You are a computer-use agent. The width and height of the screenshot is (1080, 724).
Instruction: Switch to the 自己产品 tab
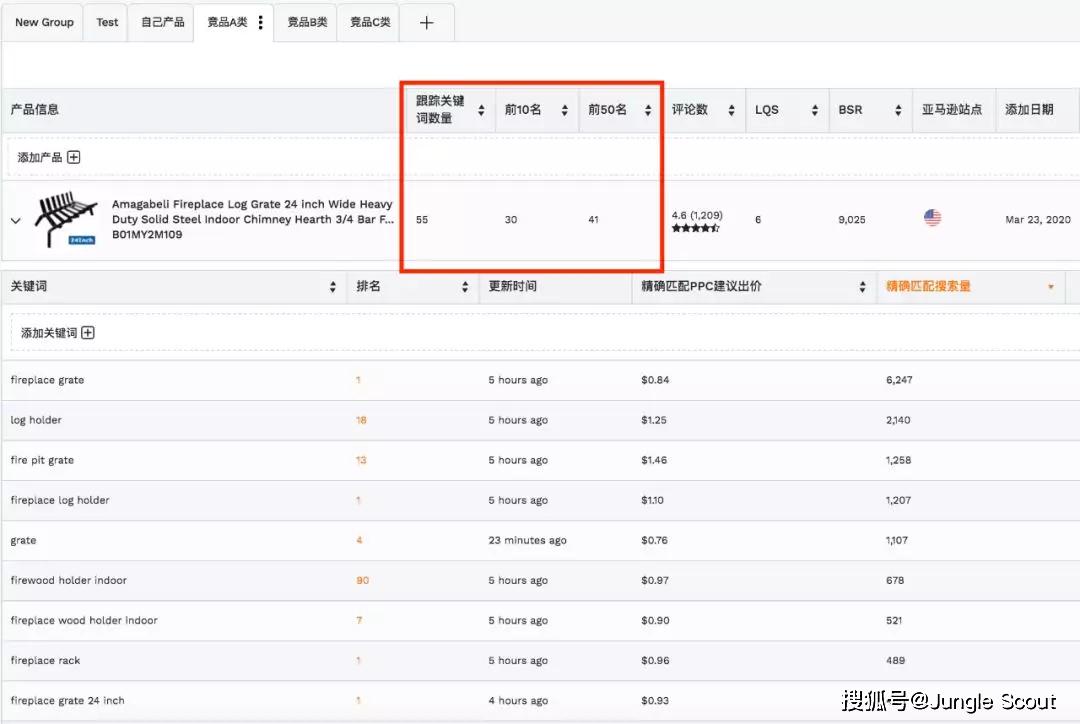[x=162, y=23]
